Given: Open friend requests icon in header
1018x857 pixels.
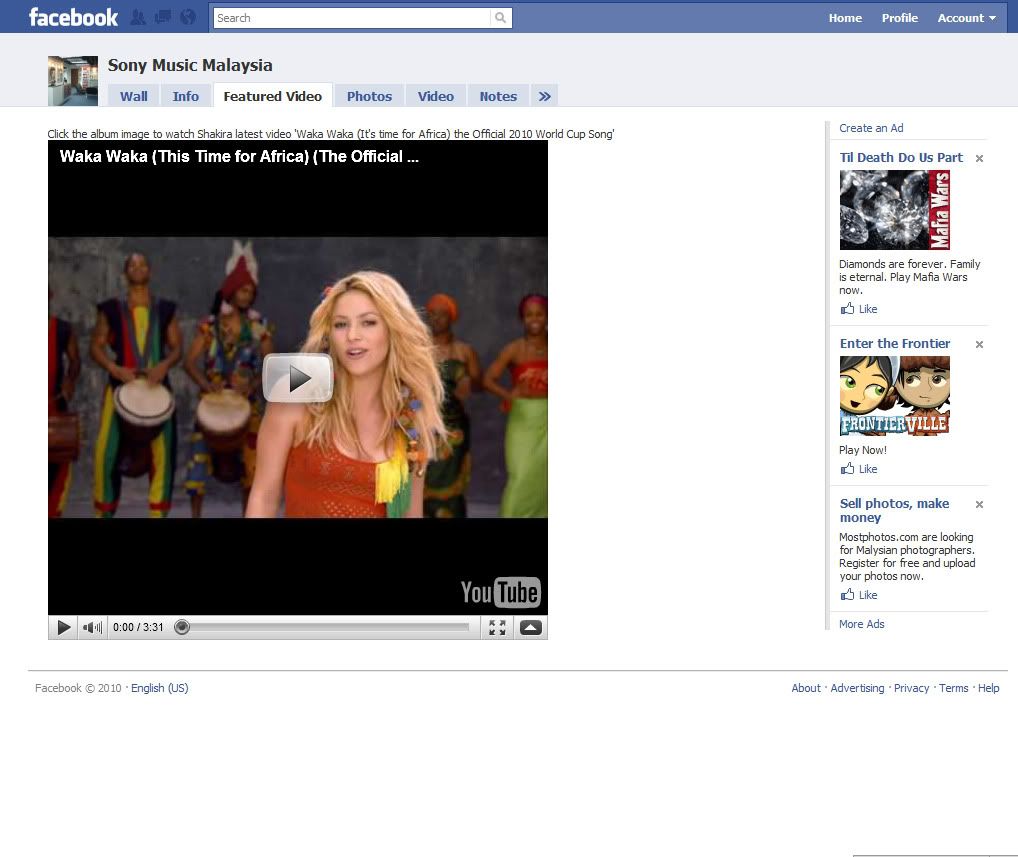Looking at the screenshot, I should point(138,18).
